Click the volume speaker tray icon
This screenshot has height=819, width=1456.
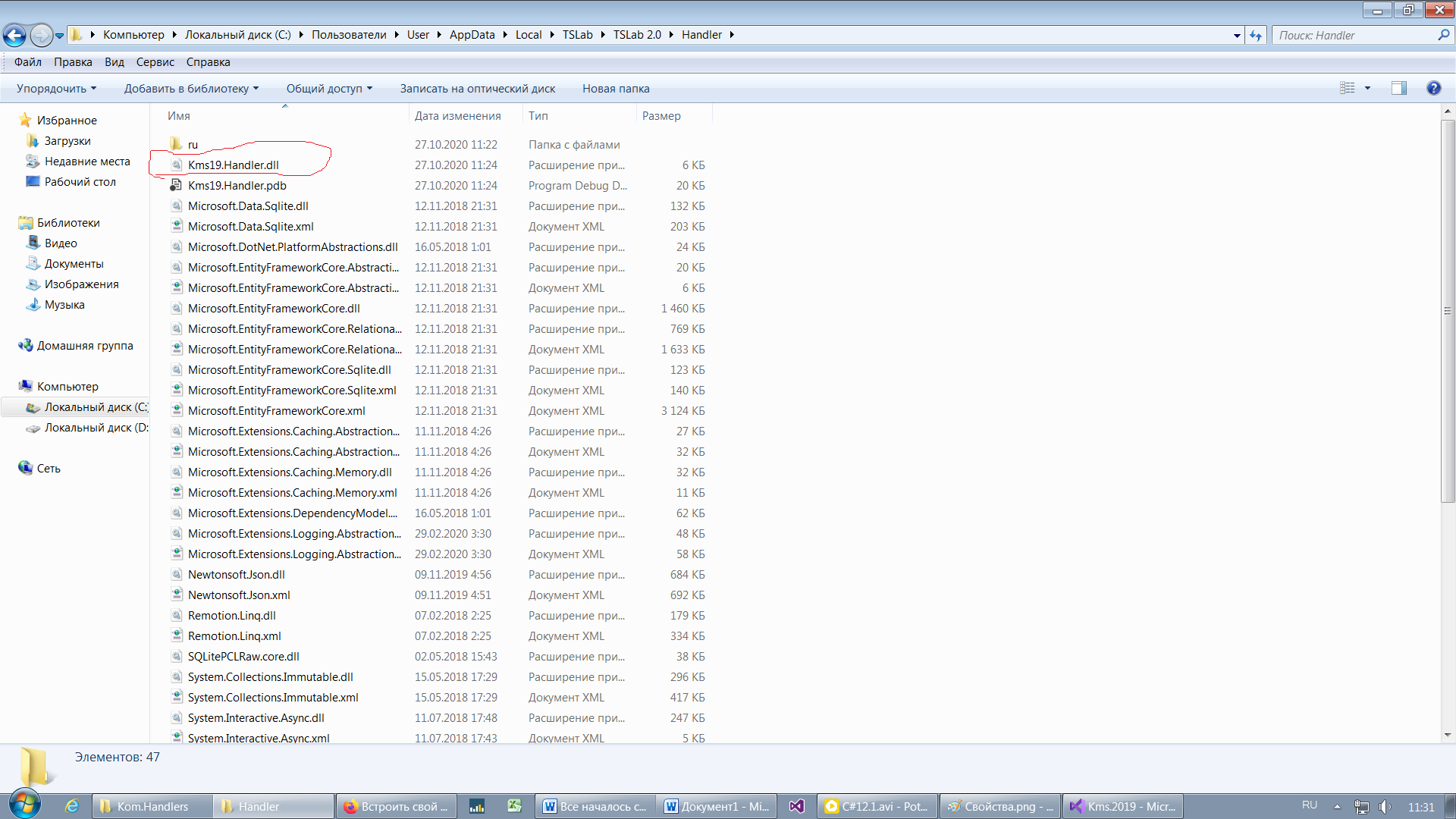click(1385, 807)
